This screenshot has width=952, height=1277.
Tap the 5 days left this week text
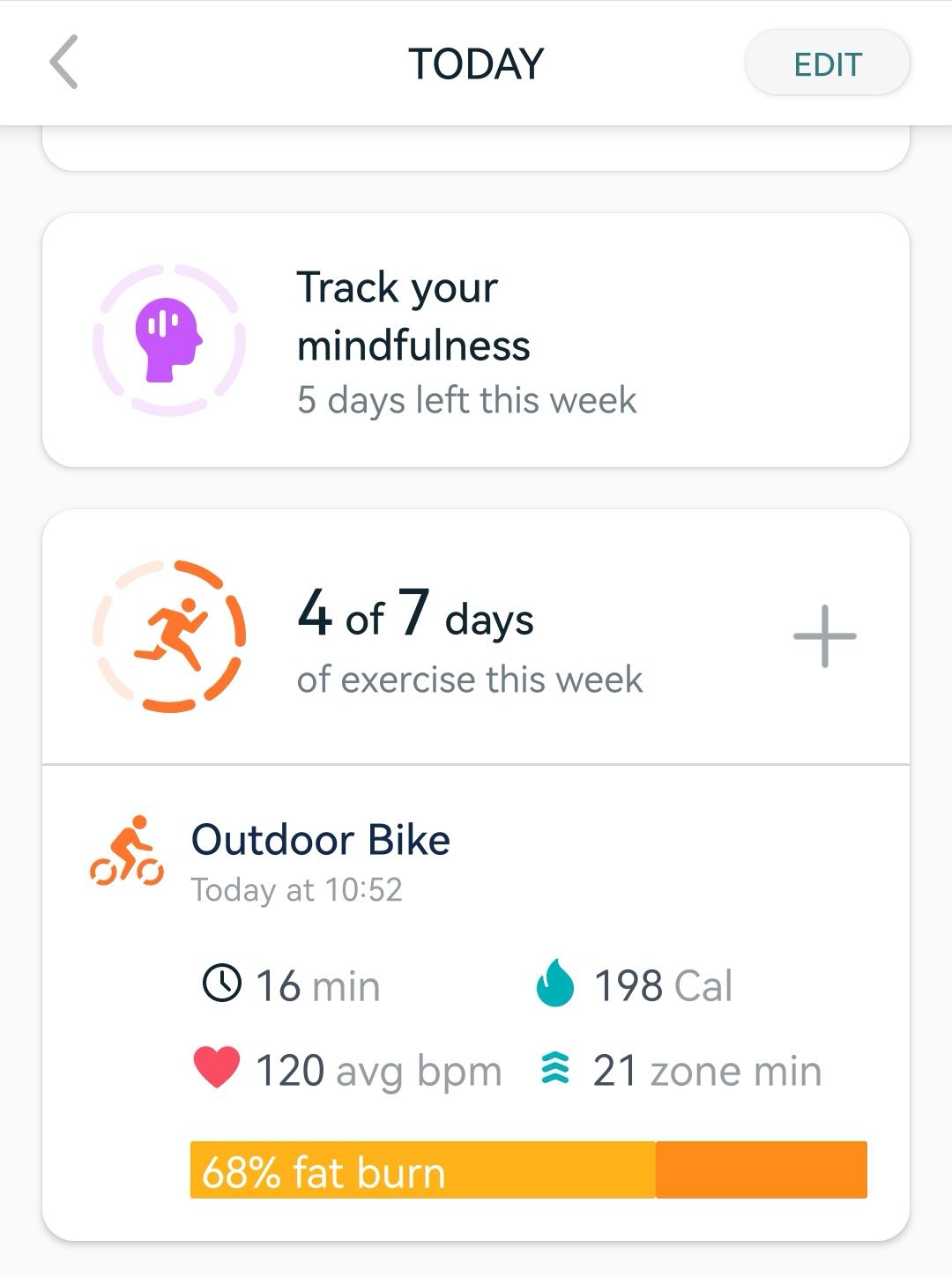[466, 400]
